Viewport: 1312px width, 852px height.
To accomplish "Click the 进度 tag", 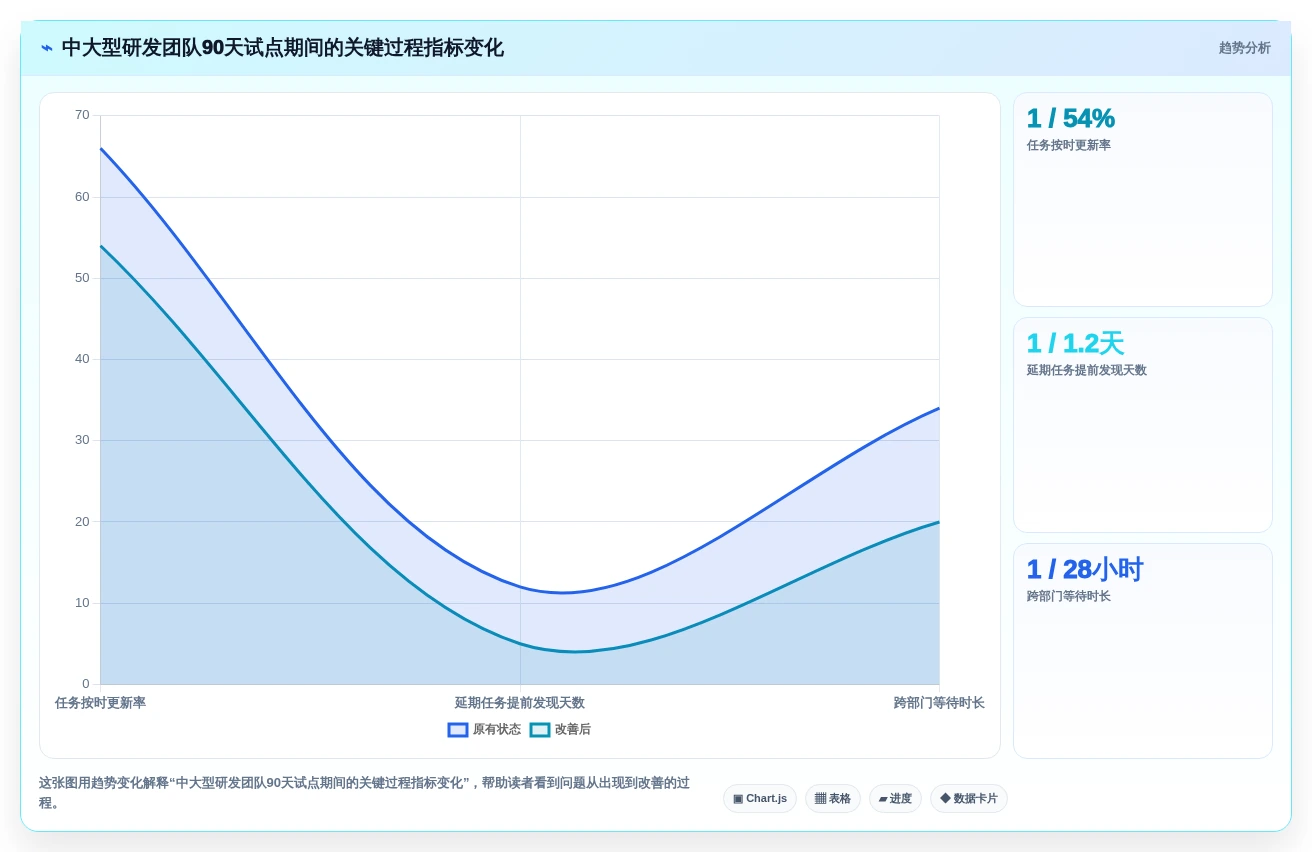I will 895,798.
